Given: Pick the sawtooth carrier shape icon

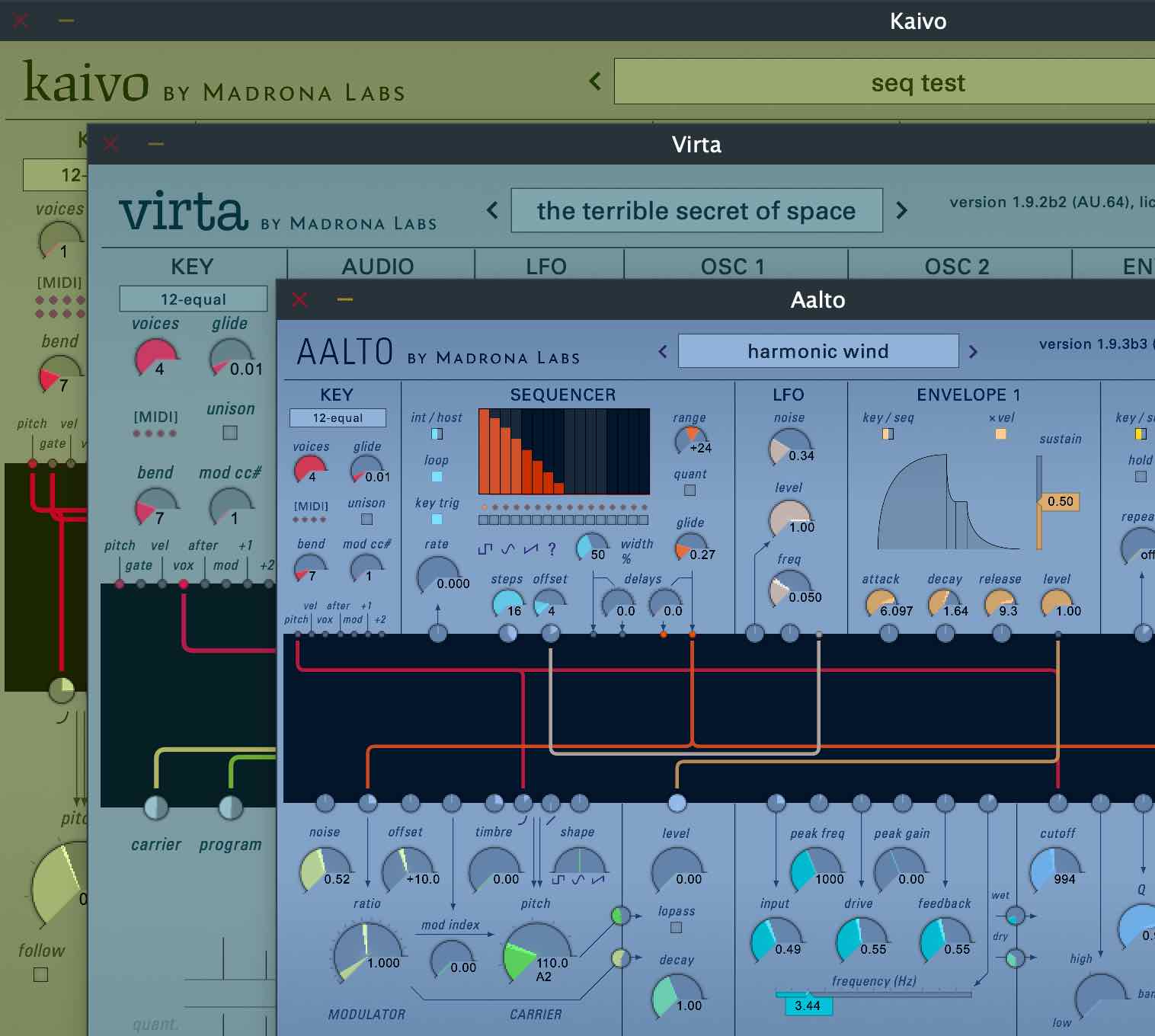Looking at the screenshot, I should pos(598,880).
